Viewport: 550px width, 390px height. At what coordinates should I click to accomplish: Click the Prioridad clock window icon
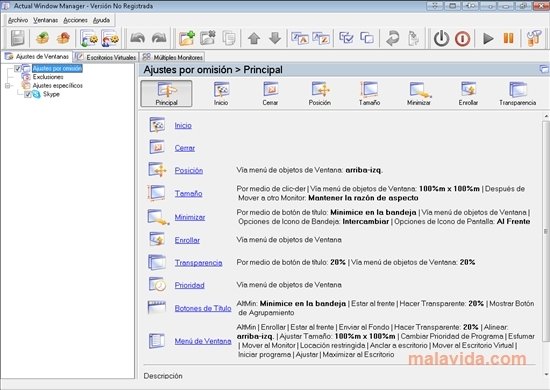point(157,284)
